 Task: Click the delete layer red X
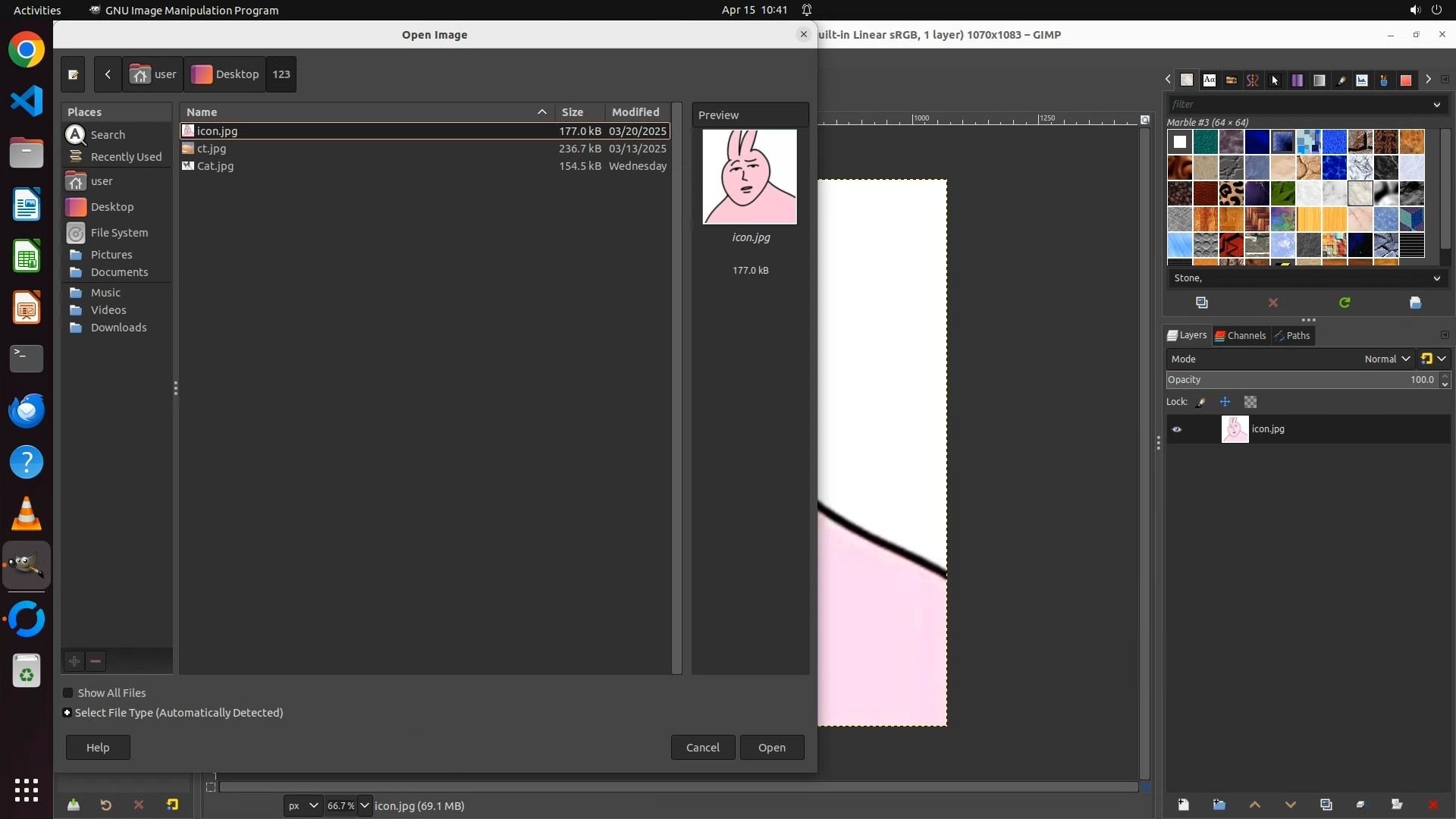(x=1432, y=805)
